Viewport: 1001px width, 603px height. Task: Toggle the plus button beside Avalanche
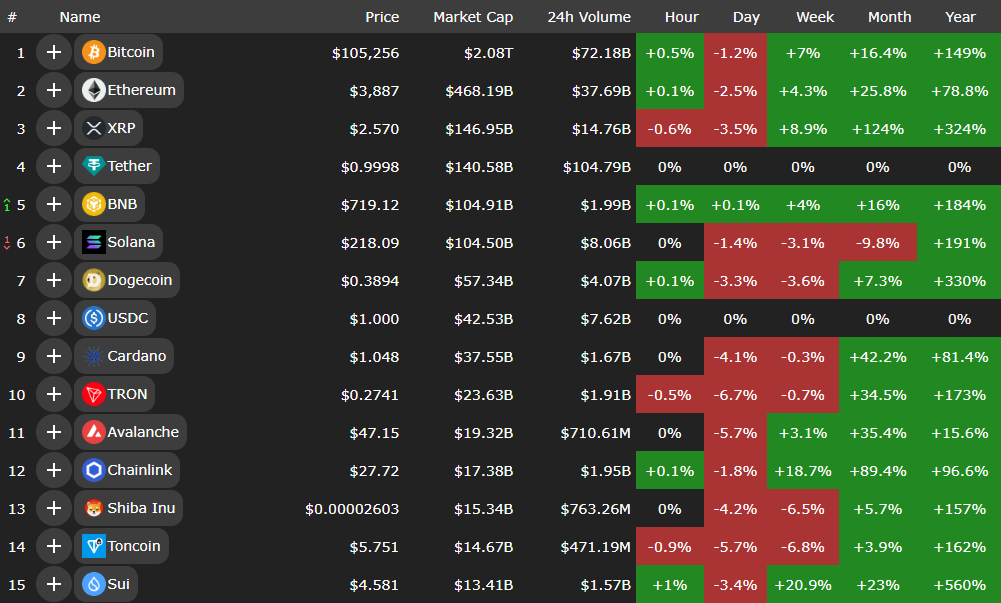(x=53, y=432)
